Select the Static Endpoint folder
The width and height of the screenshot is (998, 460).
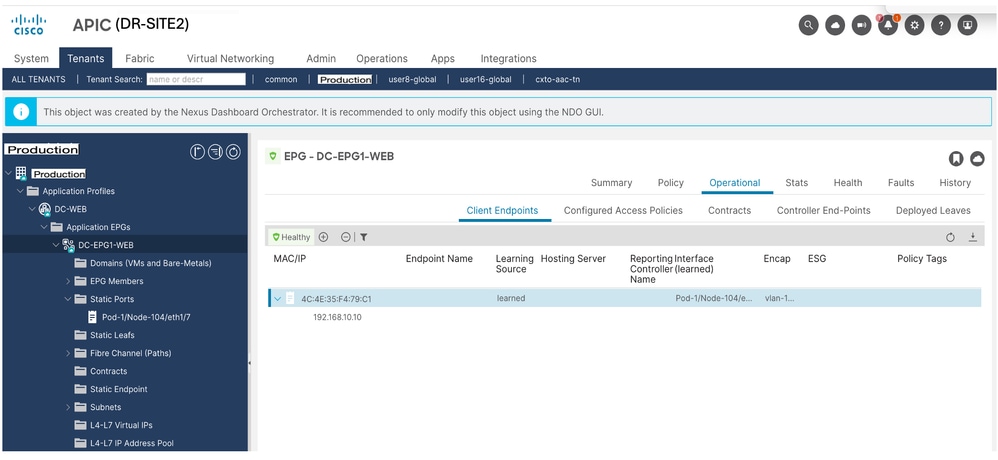click(118, 389)
